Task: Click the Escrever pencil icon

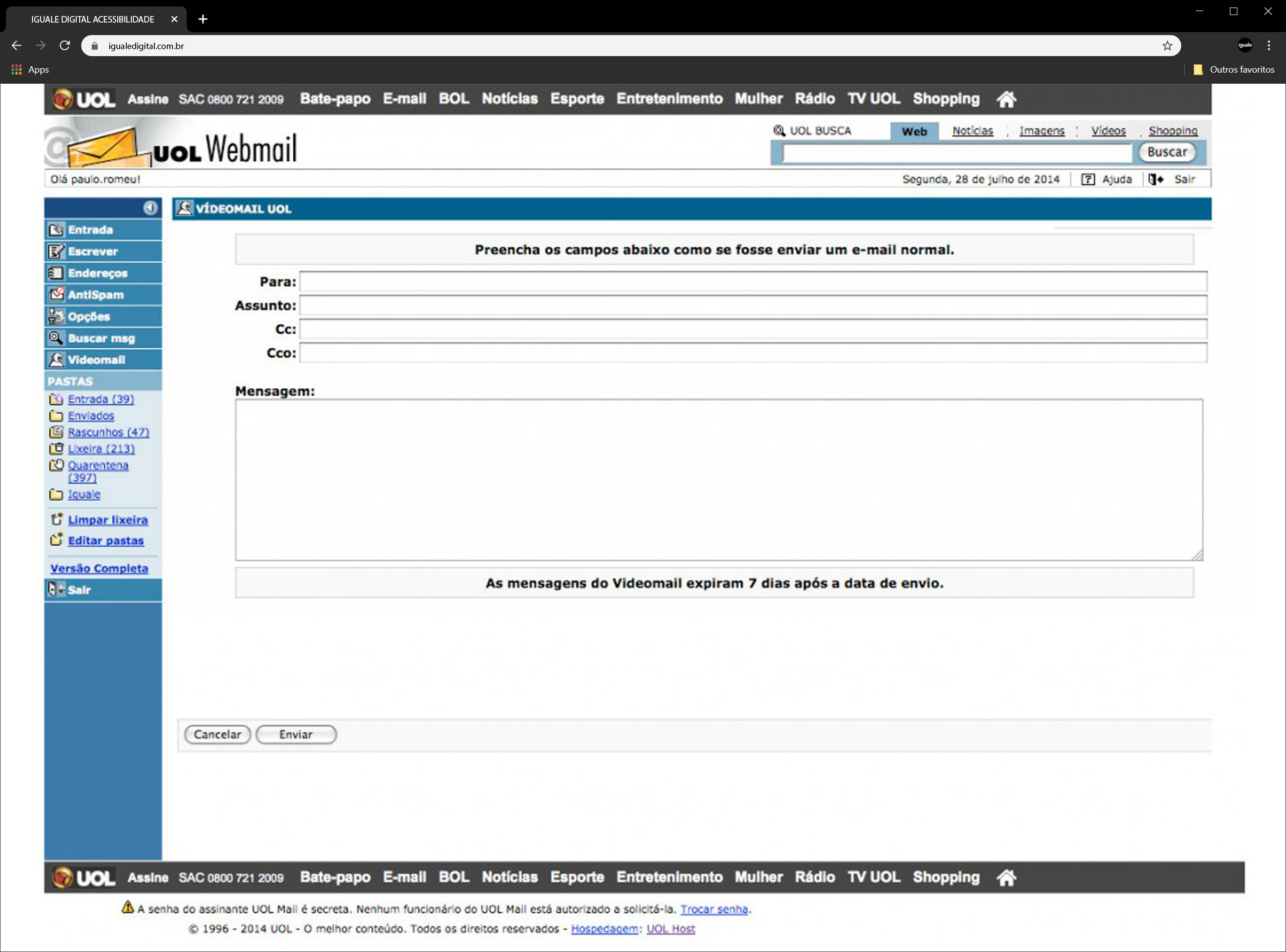Action: point(56,251)
